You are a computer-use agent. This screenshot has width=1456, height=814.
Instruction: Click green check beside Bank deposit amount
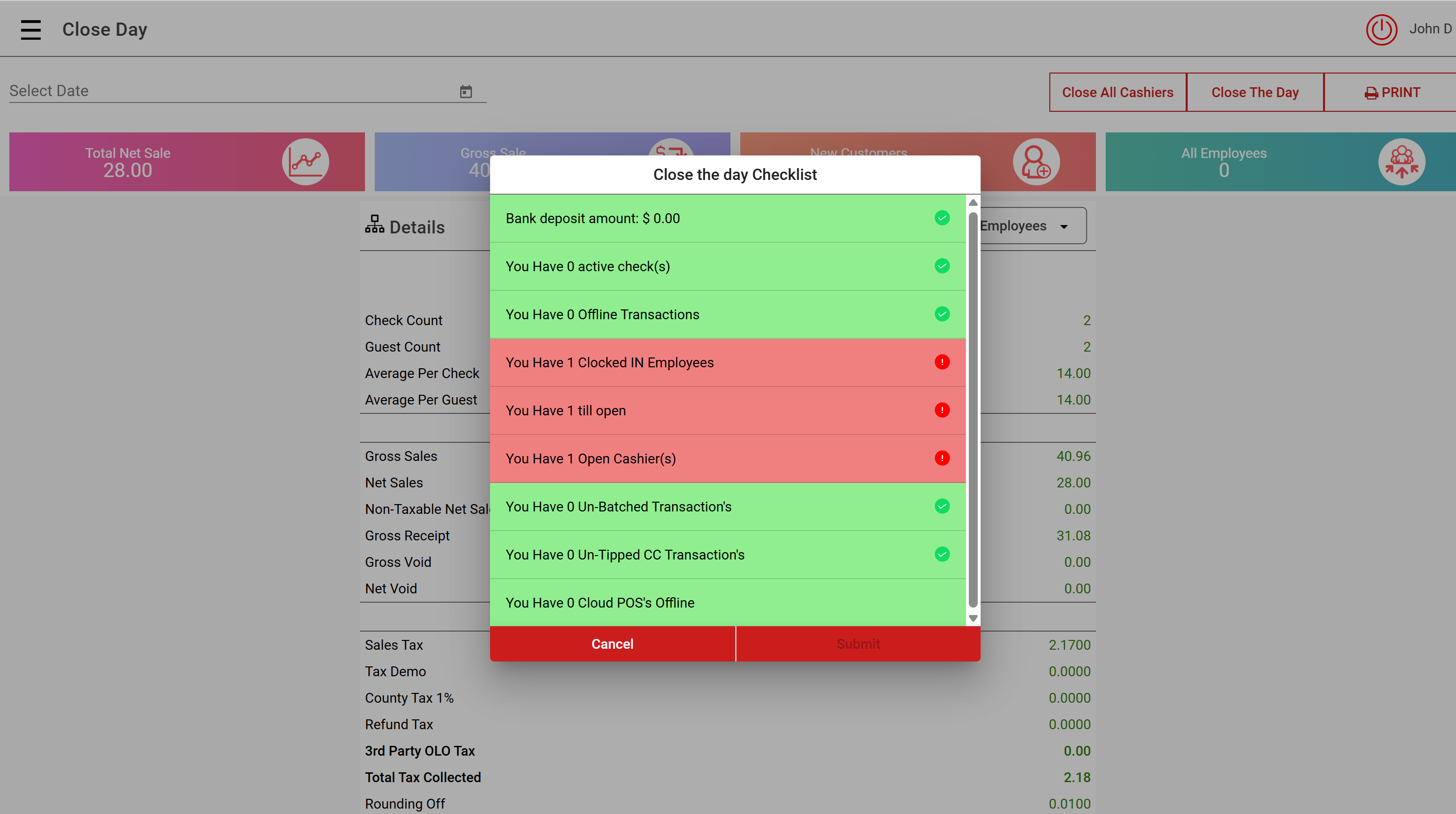942,218
